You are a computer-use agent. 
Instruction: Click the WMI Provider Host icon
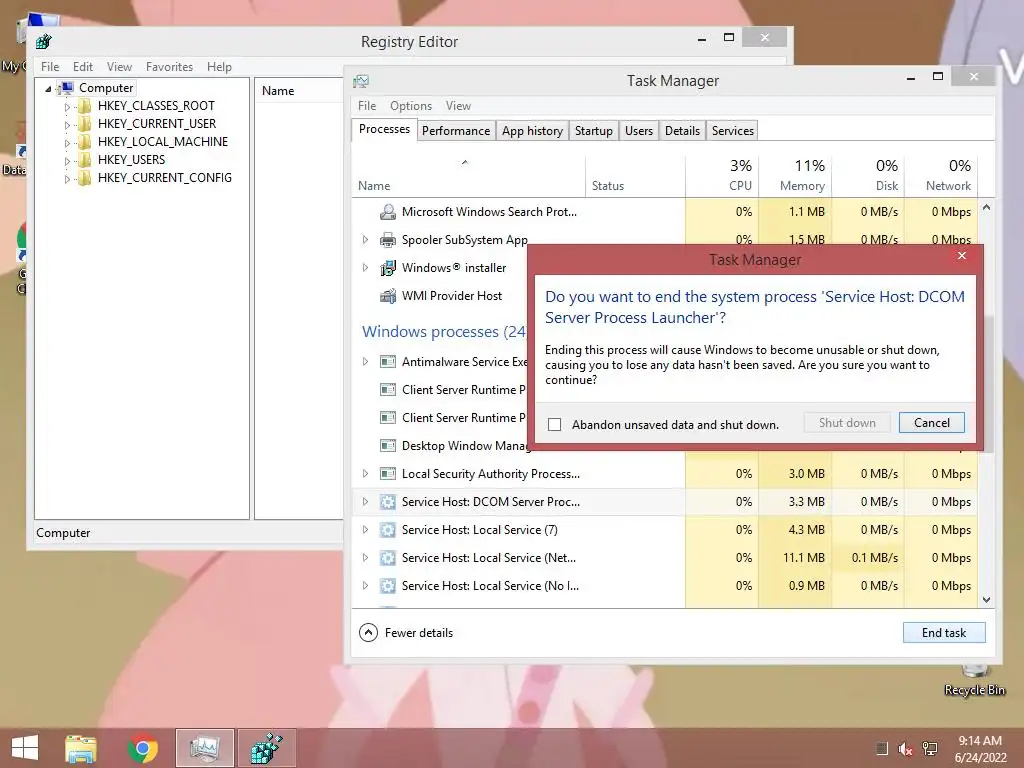click(388, 296)
